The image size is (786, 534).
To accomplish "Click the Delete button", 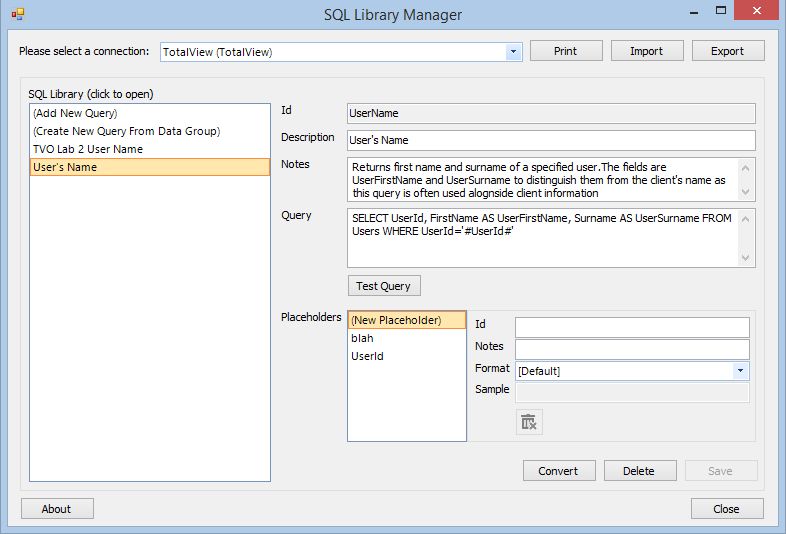I will pyautogui.click(x=640, y=471).
